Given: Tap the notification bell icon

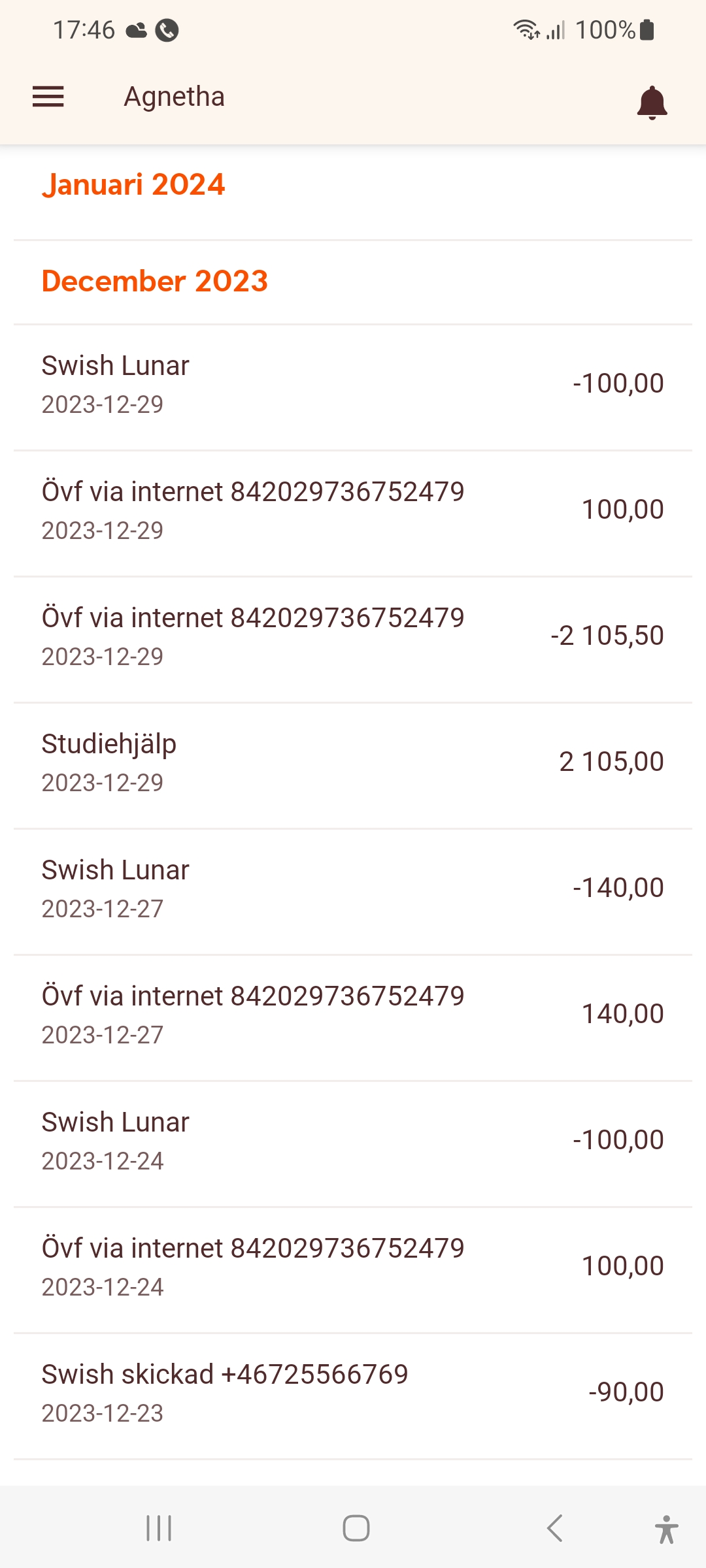Looking at the screenshot, I should coord(652,102).
